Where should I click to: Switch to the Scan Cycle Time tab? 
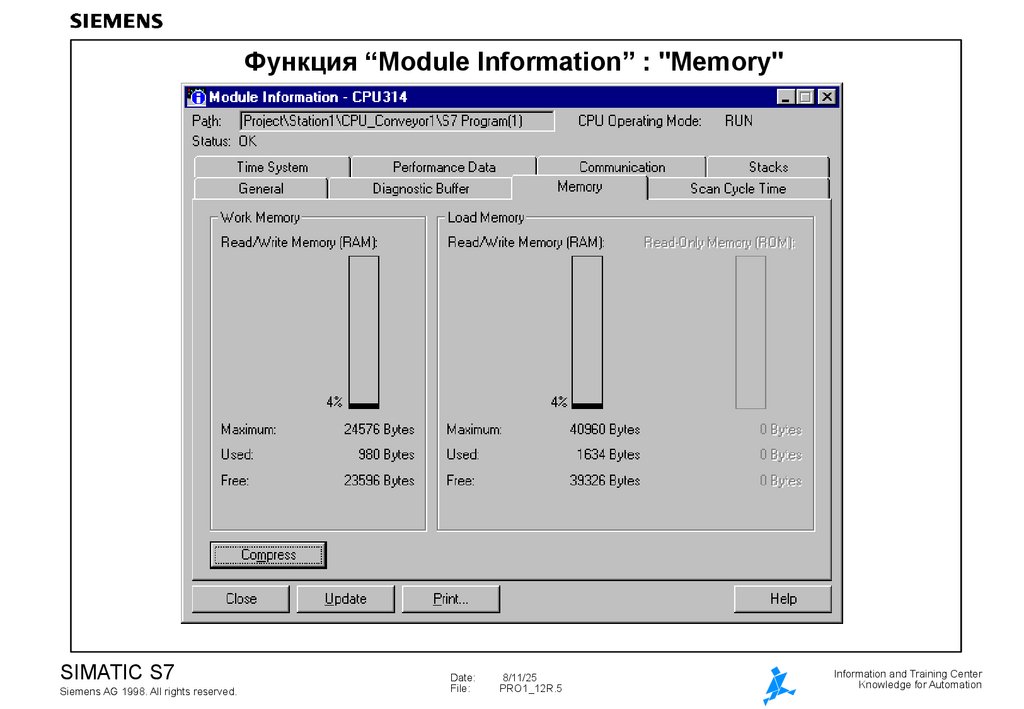[737, 188]
